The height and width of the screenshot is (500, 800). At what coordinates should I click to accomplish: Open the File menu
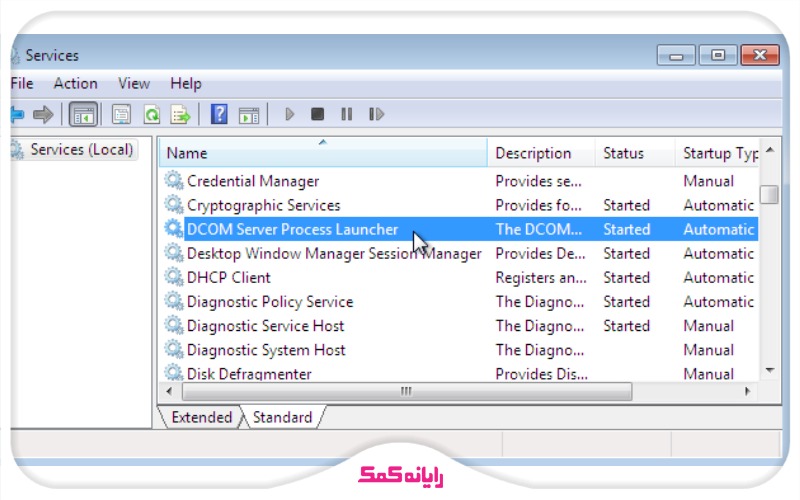click(21, 84)
